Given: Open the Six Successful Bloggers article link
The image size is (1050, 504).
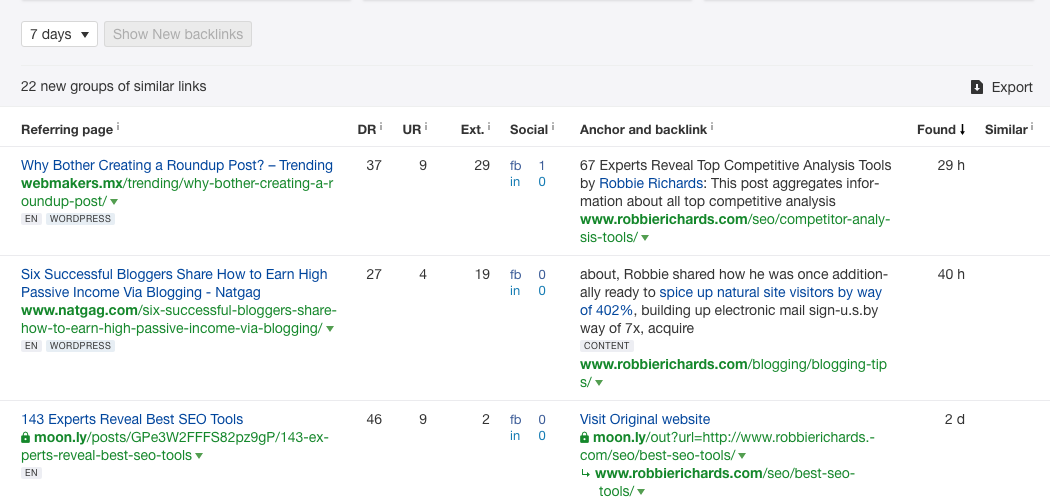Looking at the screenshot, I should pos(174,274).
